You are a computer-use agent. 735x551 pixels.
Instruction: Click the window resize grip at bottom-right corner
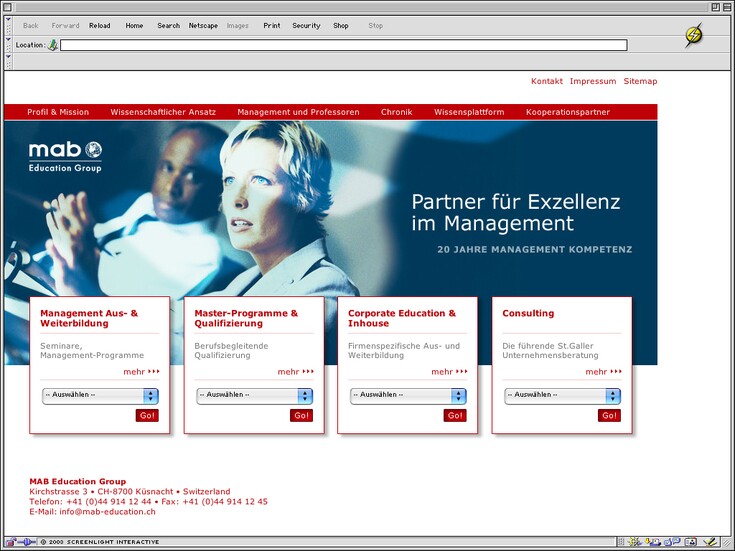point(726,543)
